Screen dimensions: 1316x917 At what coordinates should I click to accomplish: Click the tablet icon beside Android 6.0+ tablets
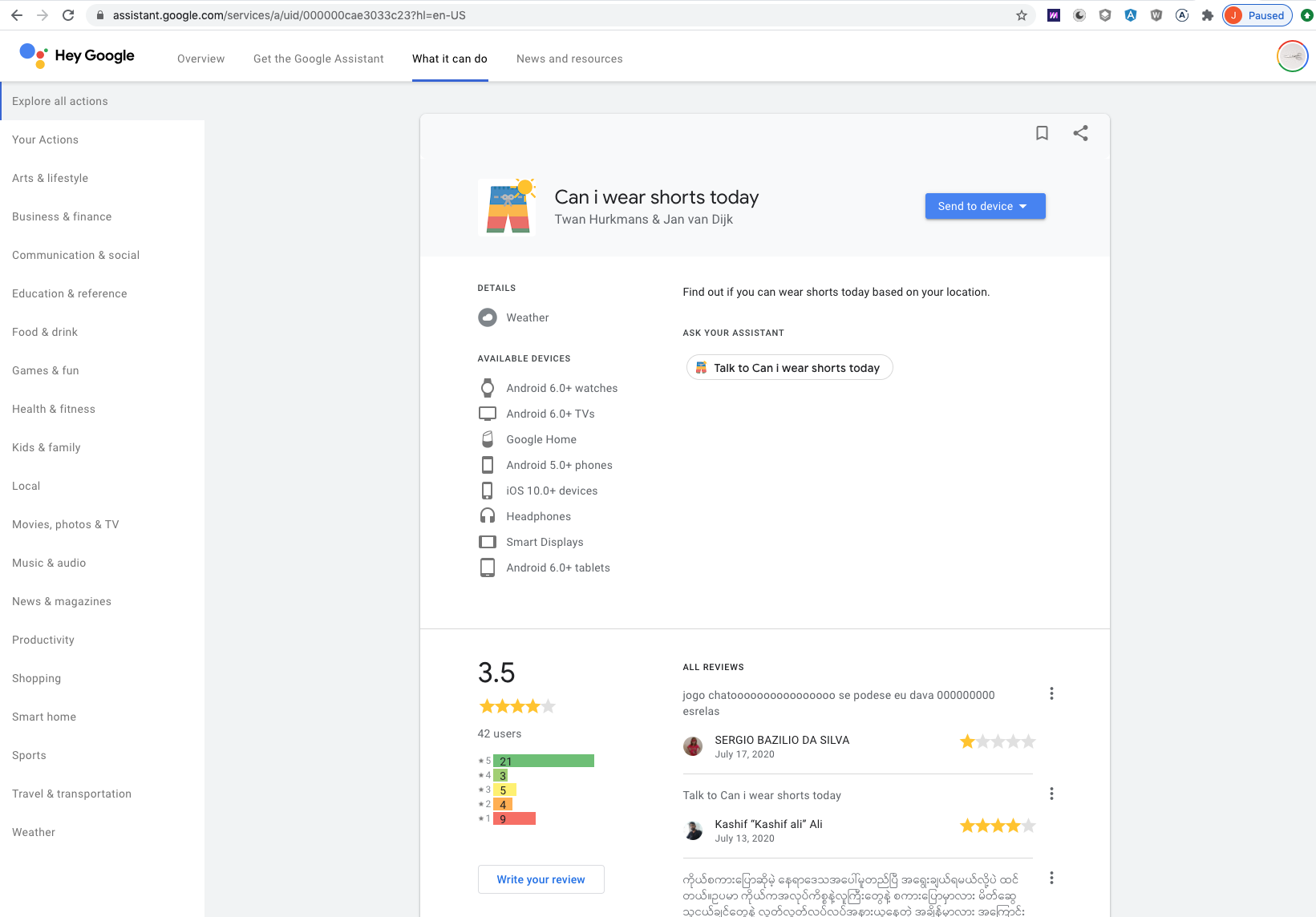pyautogui.click(x=488, y=568)
